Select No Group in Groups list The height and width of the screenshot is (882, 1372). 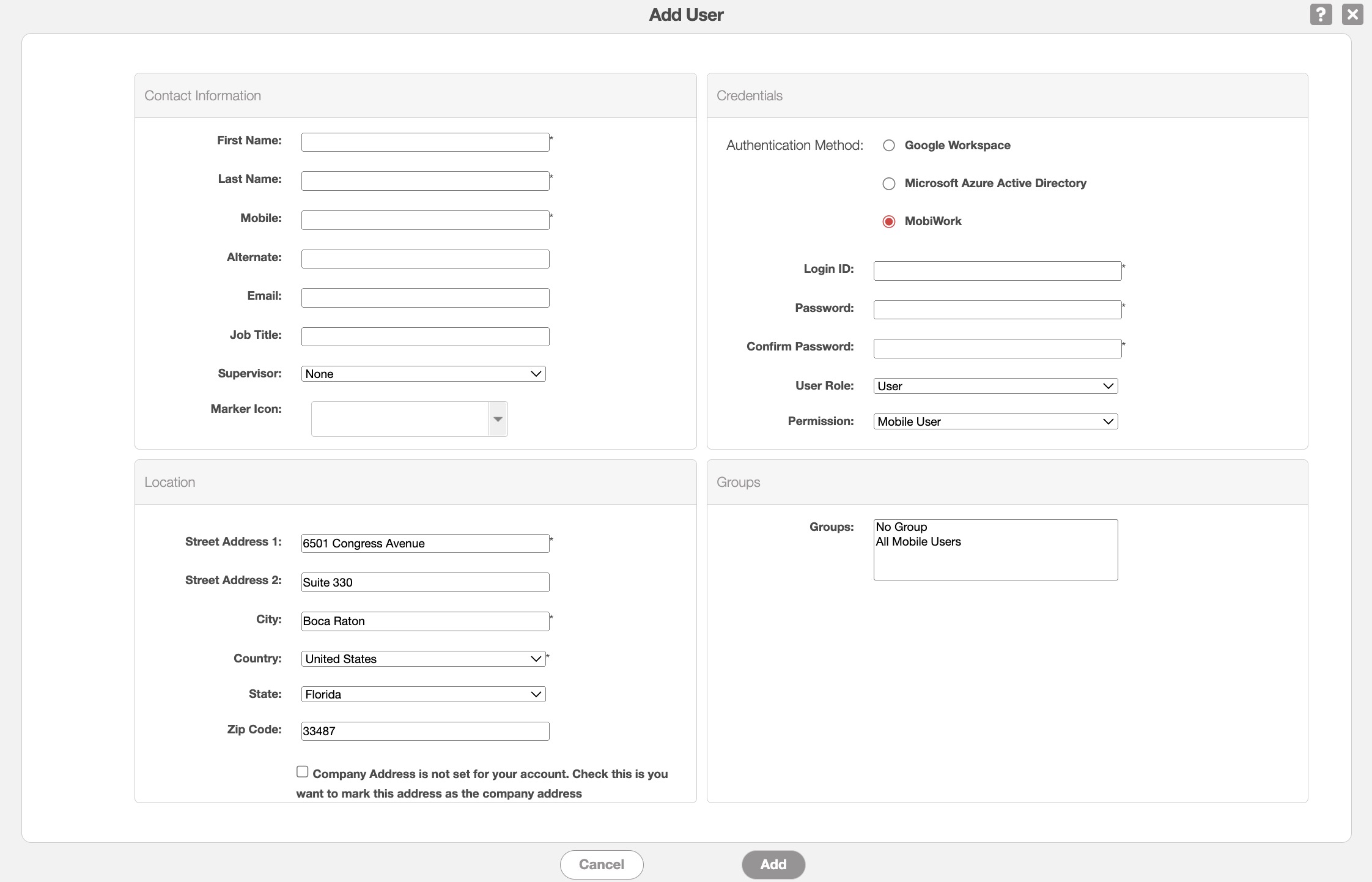point(901,527)
